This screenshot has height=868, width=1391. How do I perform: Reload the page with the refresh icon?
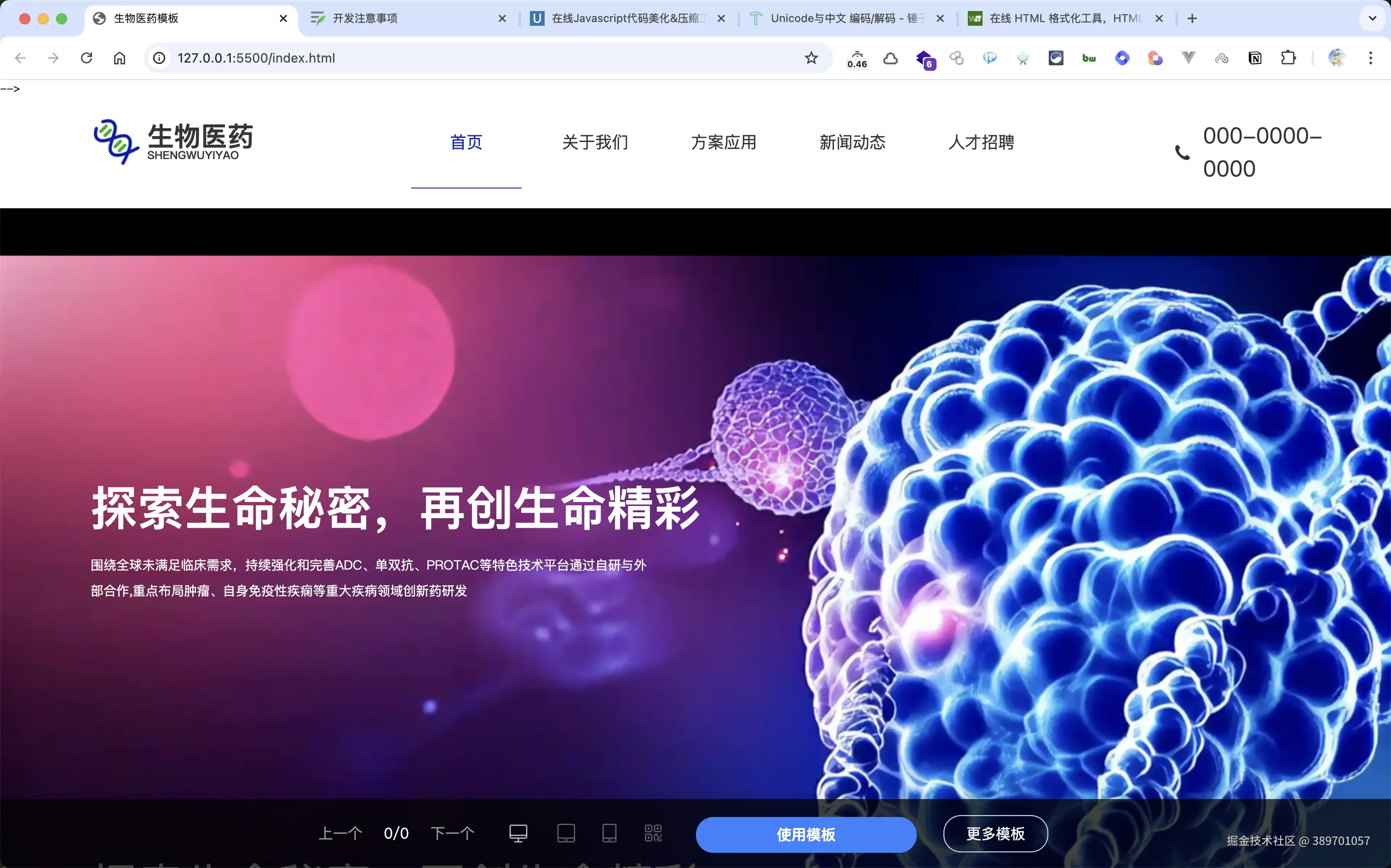click(x=87, y=57)
